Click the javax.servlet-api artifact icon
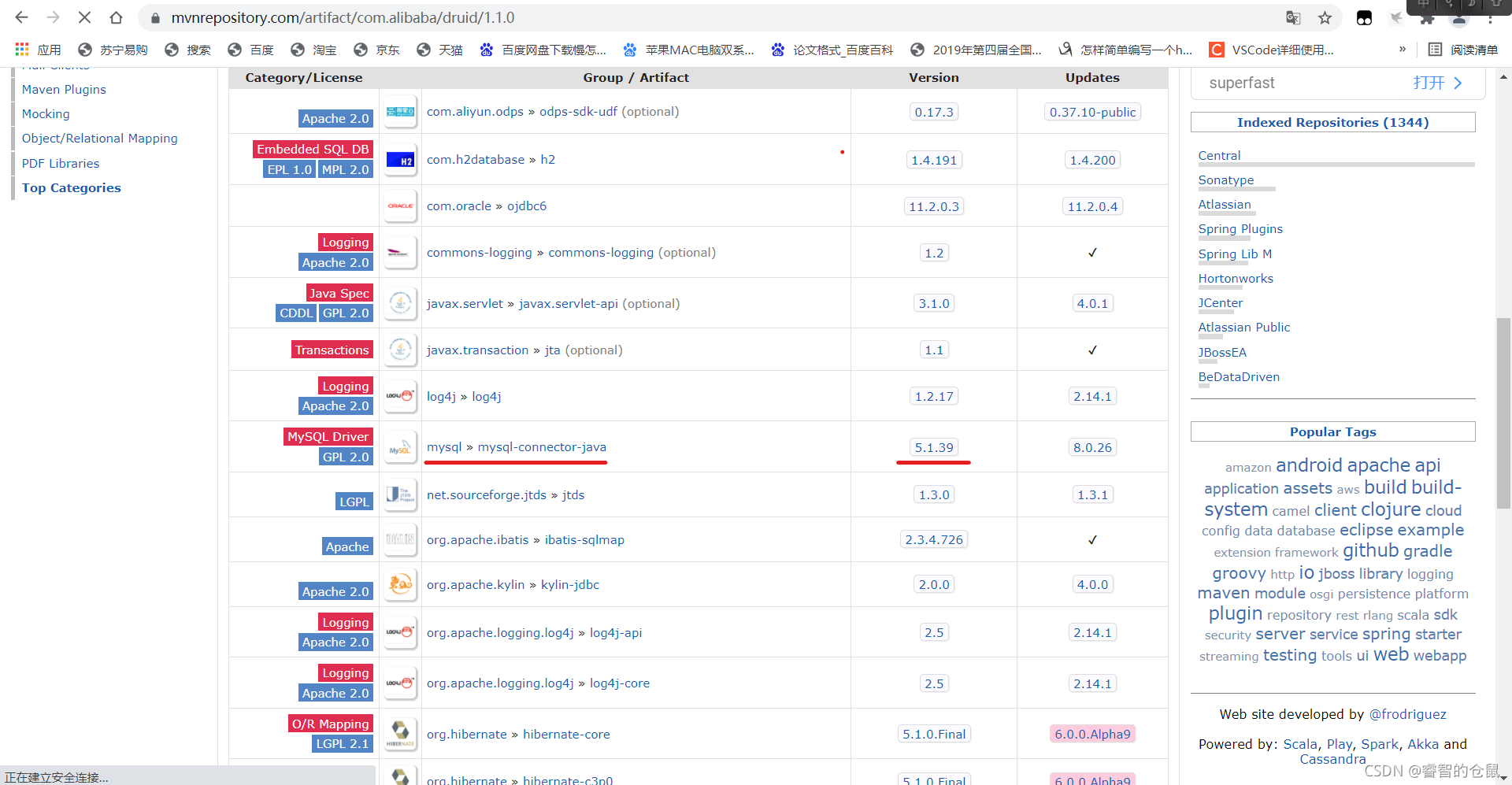 click(x=401, y=303)
